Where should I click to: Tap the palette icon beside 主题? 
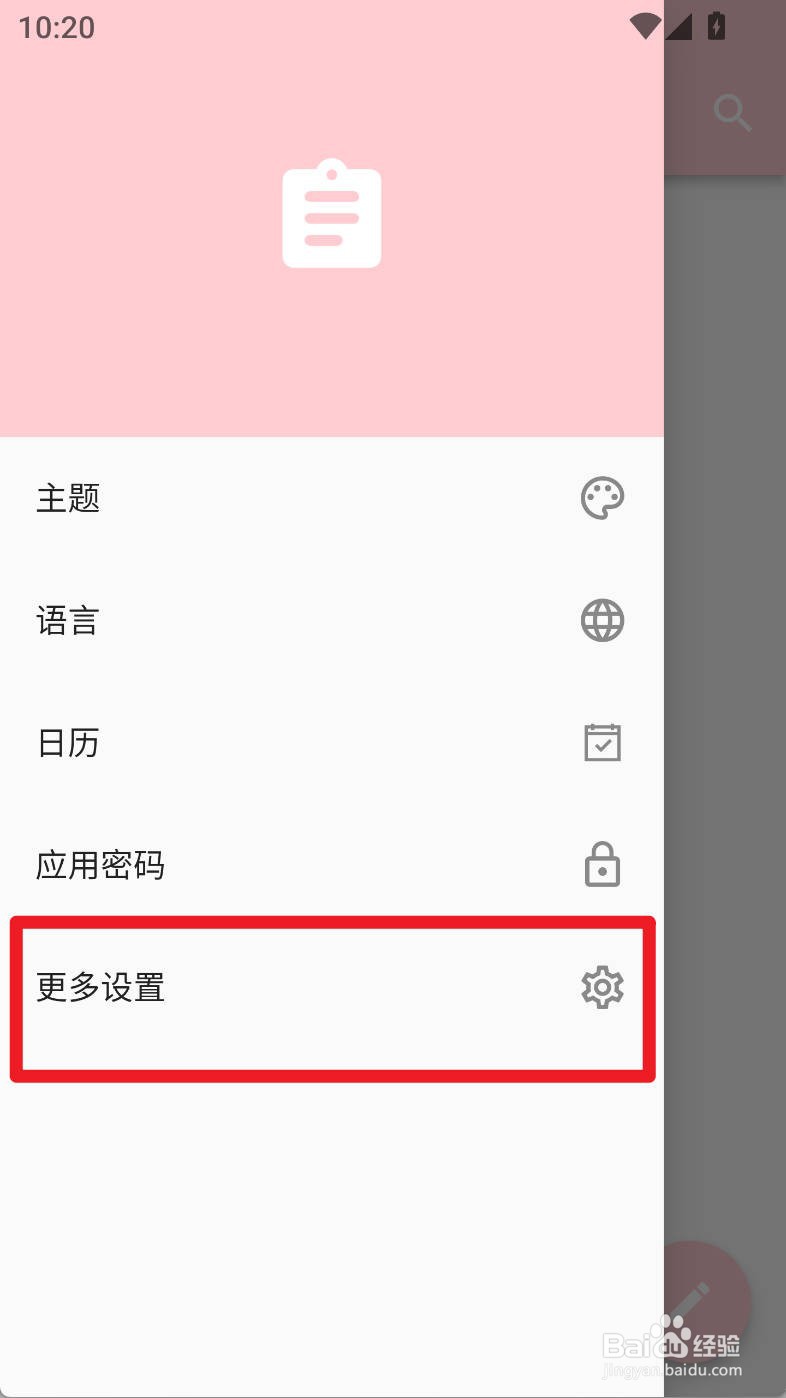pyautogui.click(x=602, y=498)
